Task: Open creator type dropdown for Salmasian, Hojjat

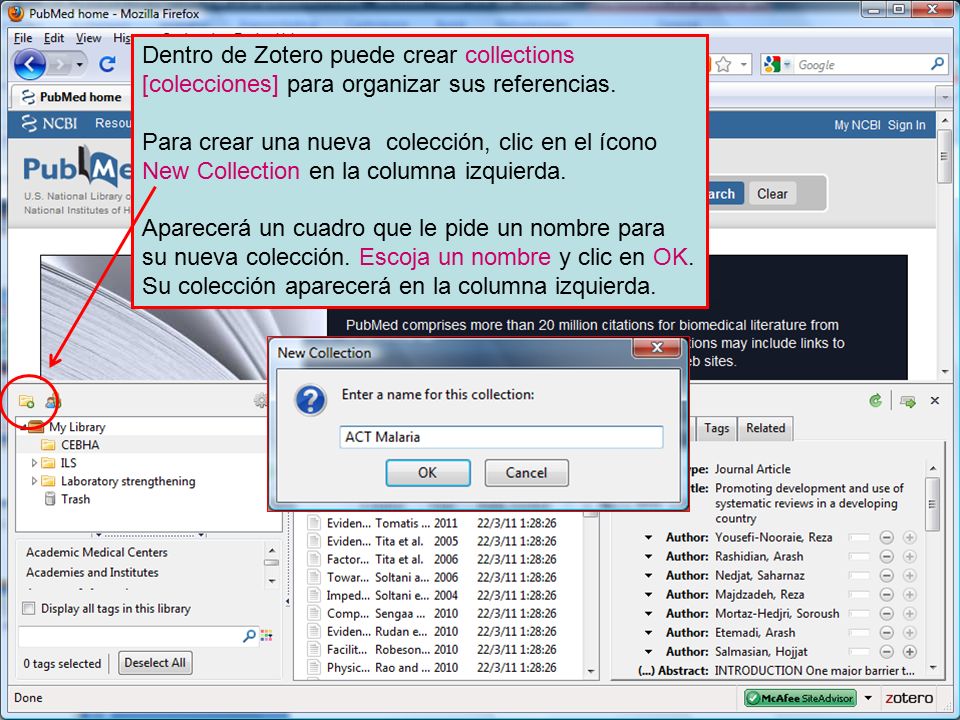Action: pyautogui.click(x=648, y=652)
